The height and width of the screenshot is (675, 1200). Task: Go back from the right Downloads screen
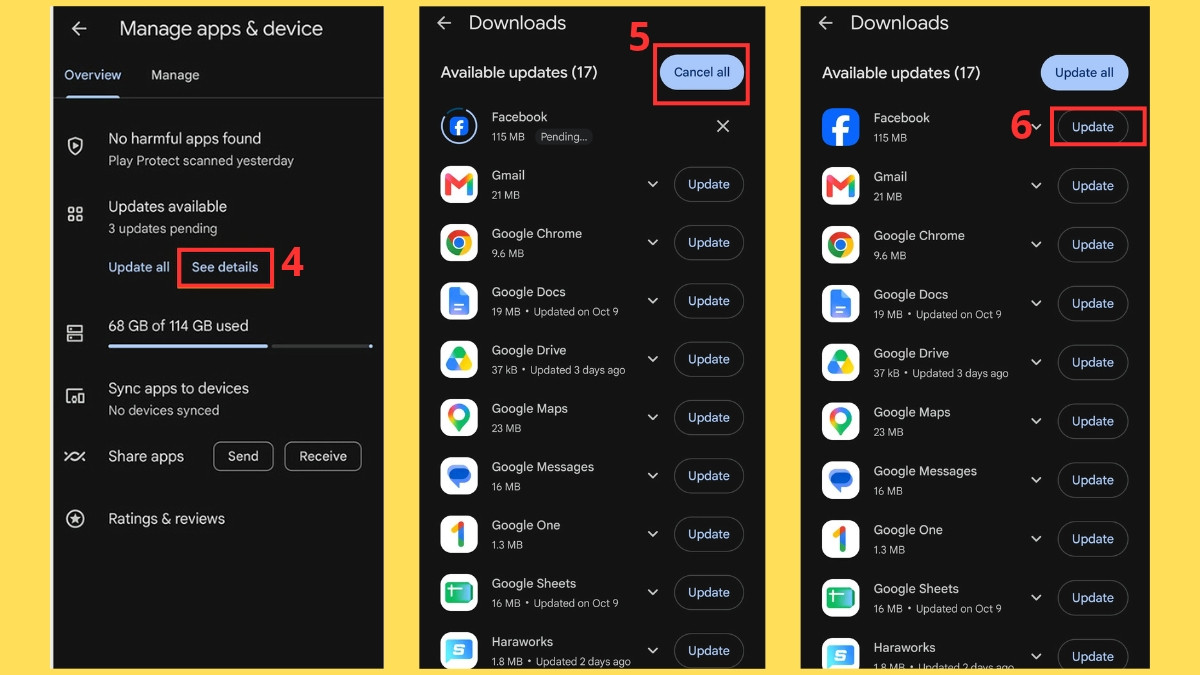pos(826,23)
